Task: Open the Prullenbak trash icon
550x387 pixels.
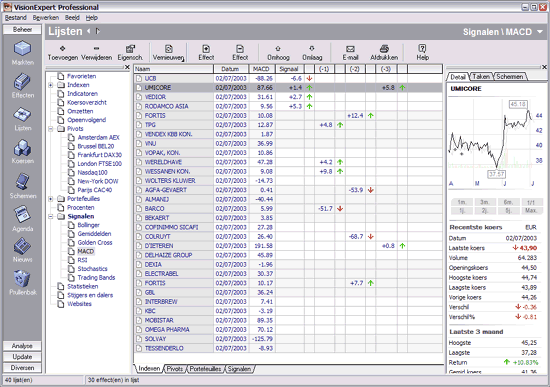Action: 22,282
